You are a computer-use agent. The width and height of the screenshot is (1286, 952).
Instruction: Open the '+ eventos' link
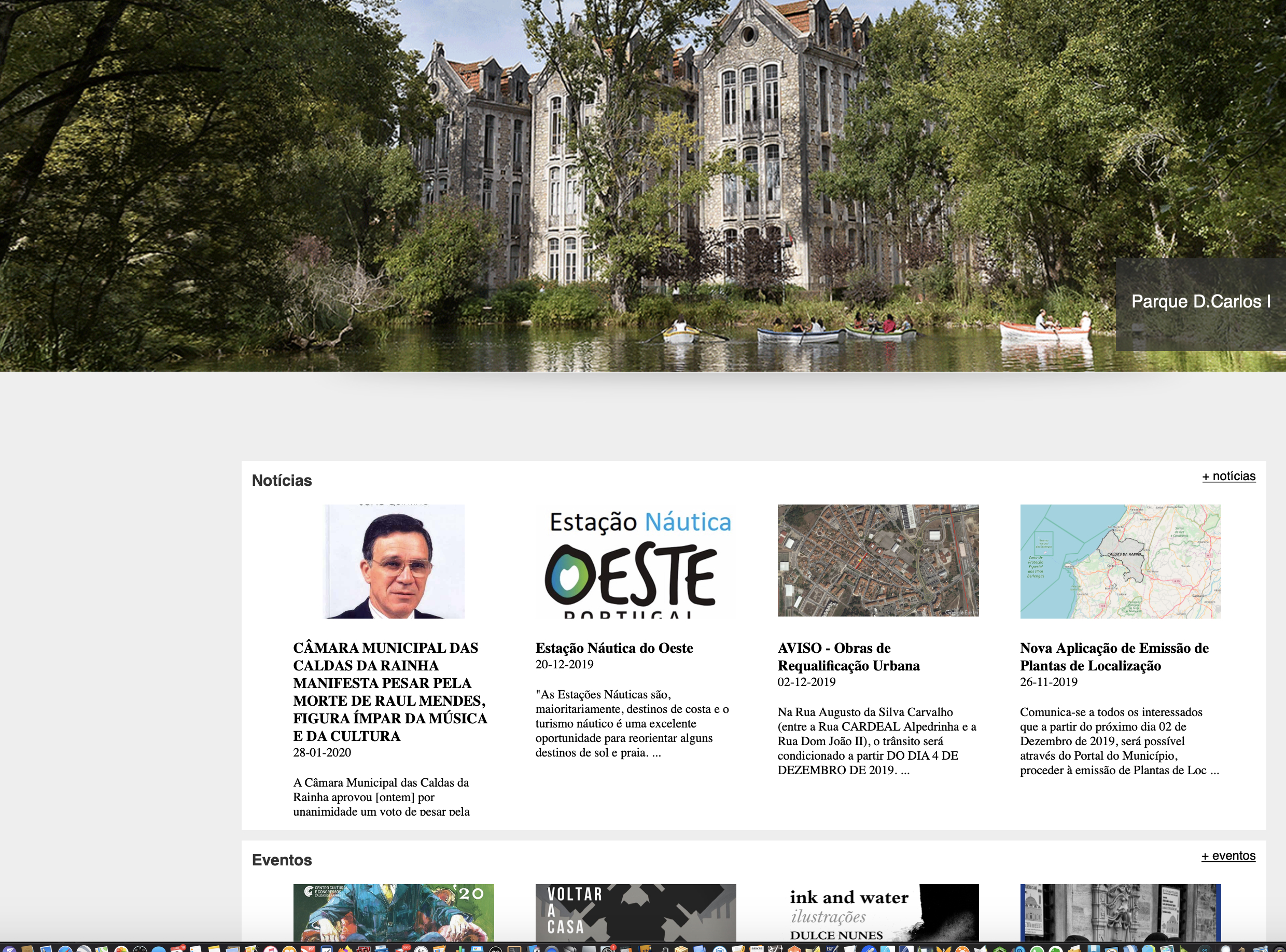(1228, 856)
